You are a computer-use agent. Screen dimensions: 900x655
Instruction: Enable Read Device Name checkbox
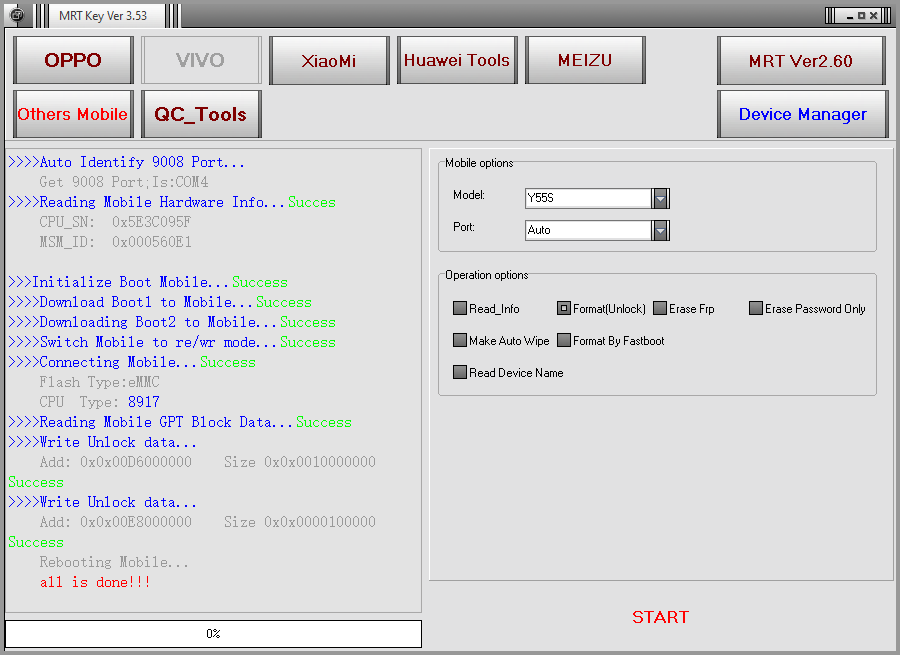(460, 372)
